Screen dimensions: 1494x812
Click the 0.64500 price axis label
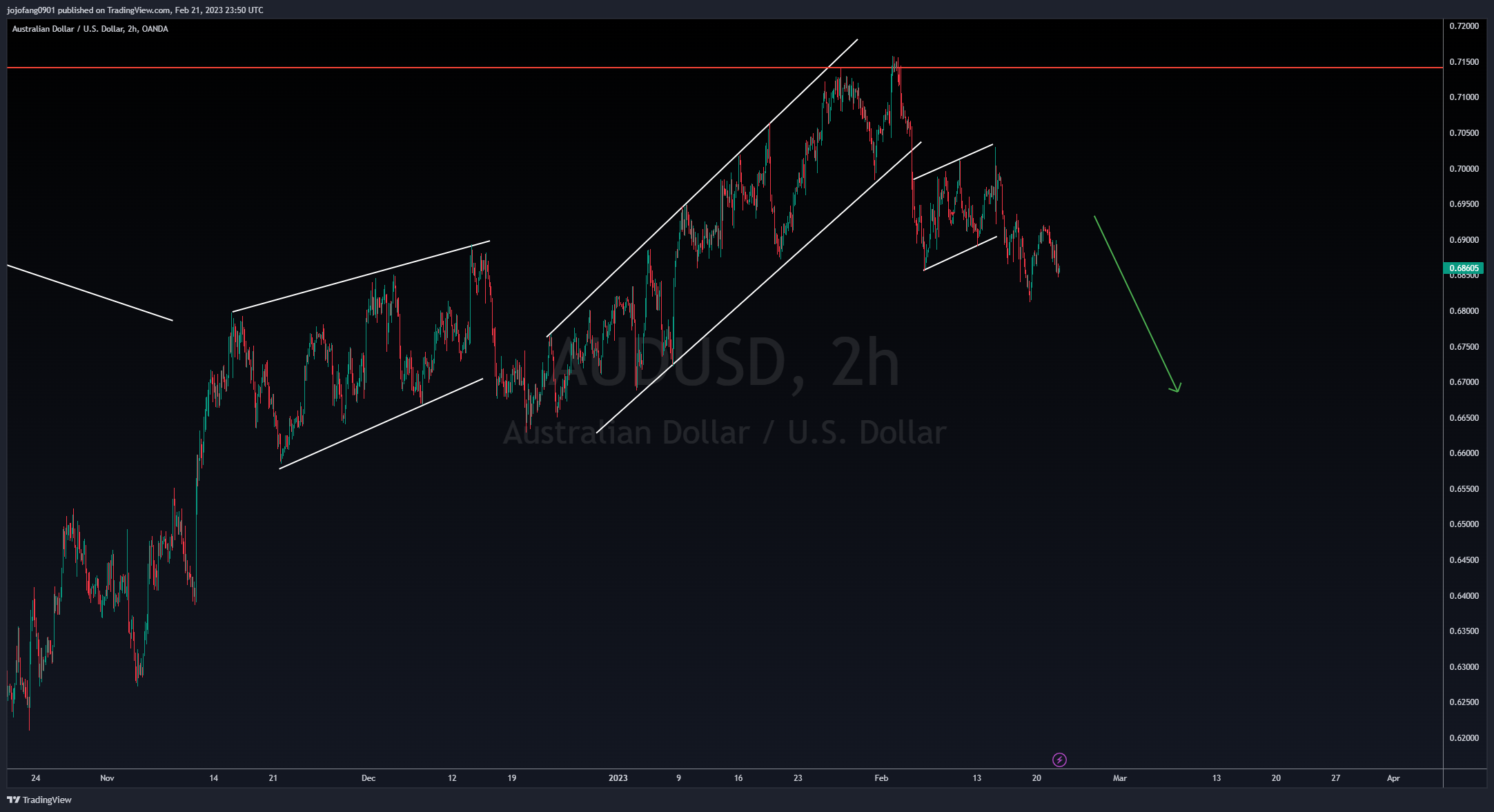(1464, 560)
